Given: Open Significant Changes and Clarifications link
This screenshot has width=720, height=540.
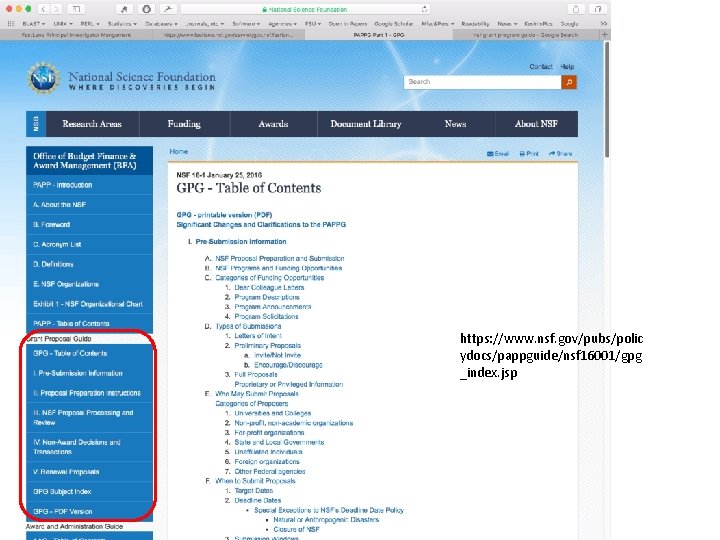Looking at the screenshot, I should pyautogui.click(x=261, y=225).
